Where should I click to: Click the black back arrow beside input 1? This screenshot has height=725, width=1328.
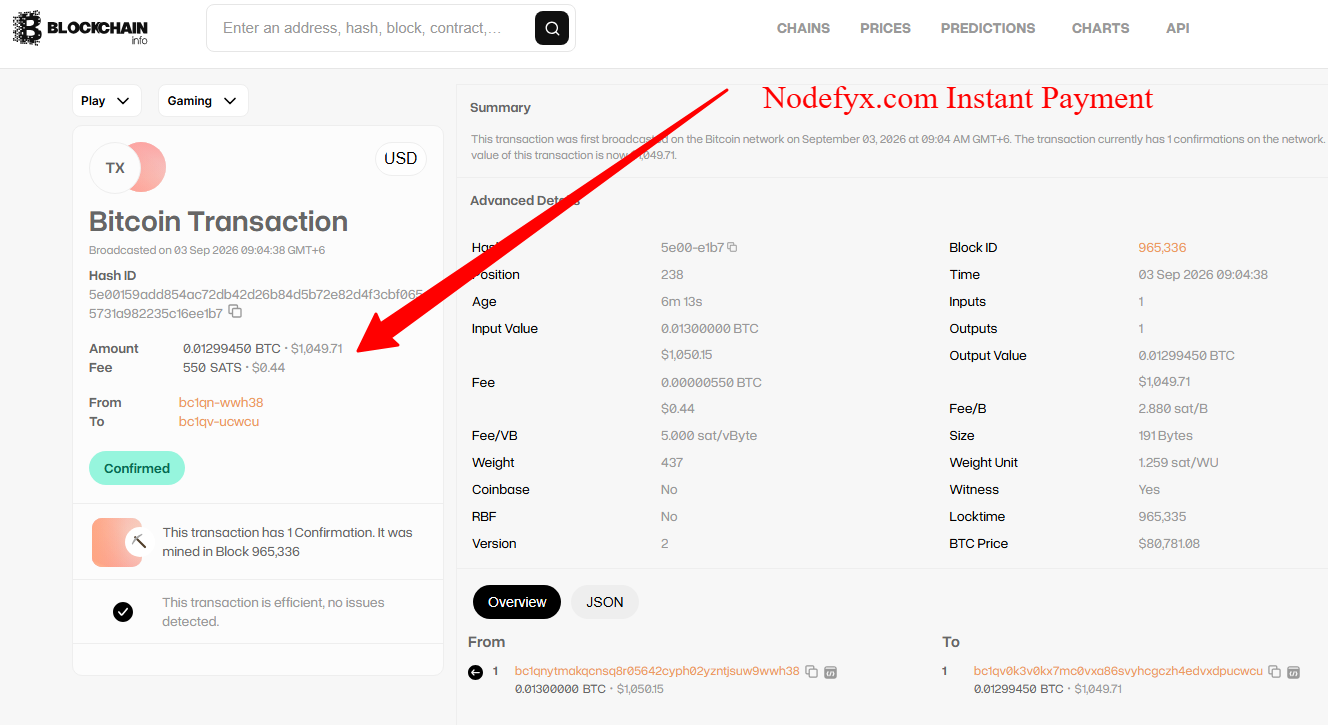[x=475, y=672]
